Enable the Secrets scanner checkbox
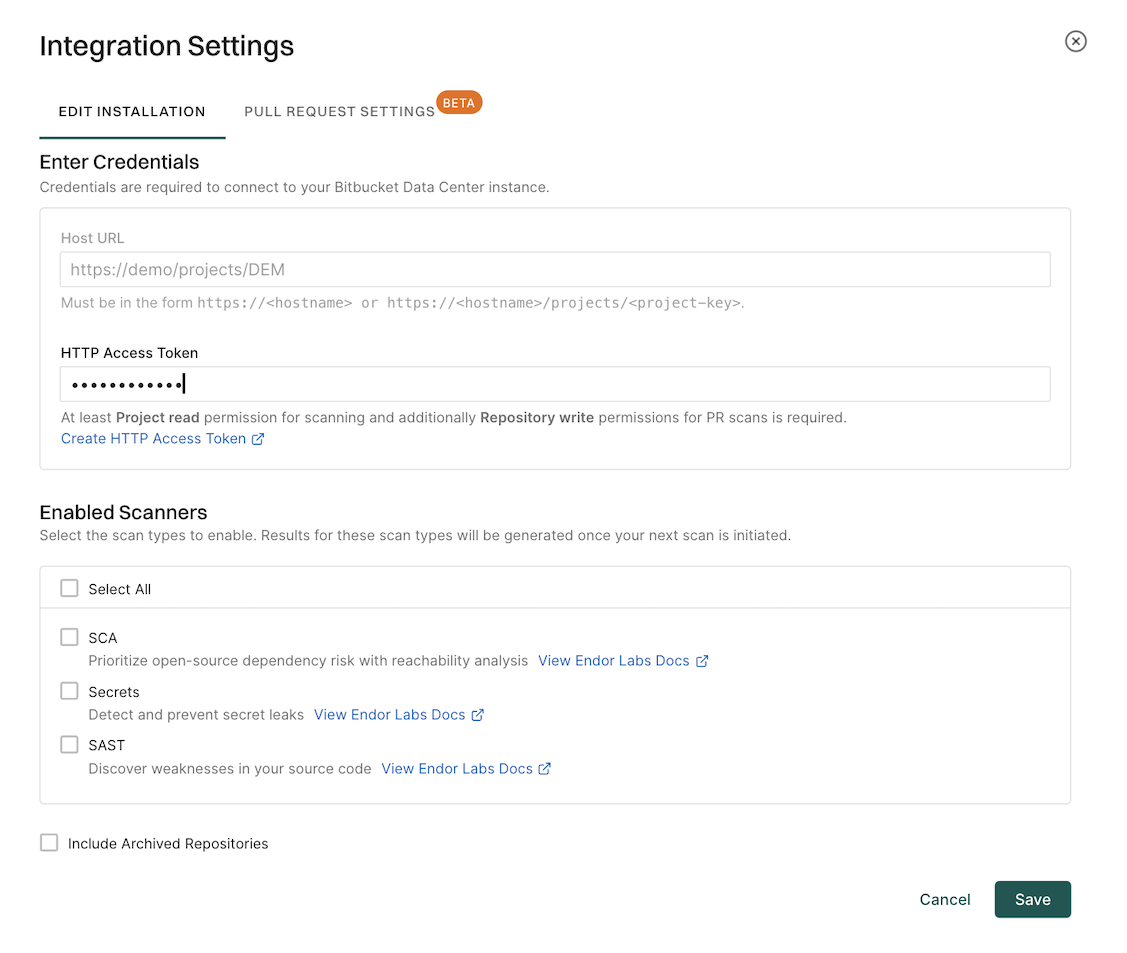Viewport: 1127px width, 953px height. (x=69, y=691)
